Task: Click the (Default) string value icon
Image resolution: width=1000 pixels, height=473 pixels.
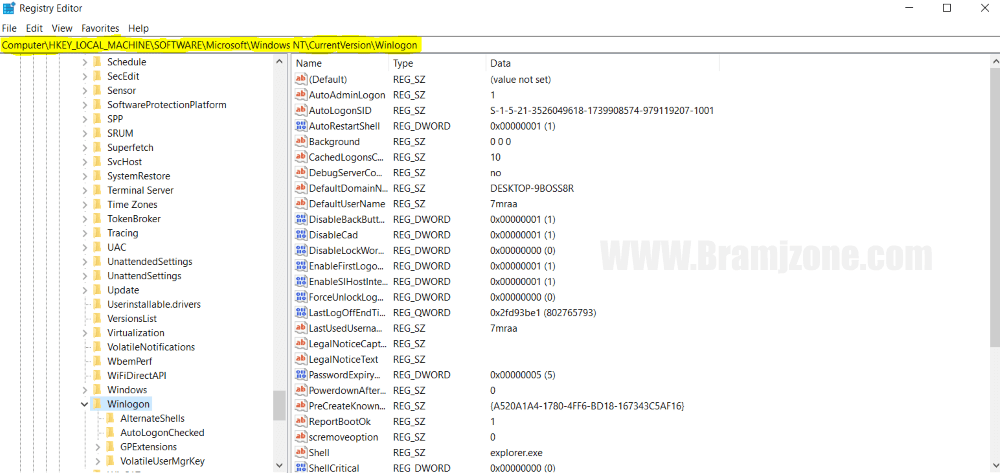Action: [x=301, y=80]
